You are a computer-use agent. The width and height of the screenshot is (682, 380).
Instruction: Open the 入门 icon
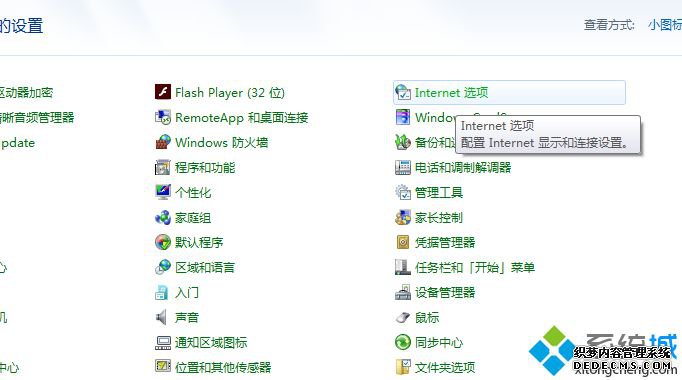tap(162, 293)
